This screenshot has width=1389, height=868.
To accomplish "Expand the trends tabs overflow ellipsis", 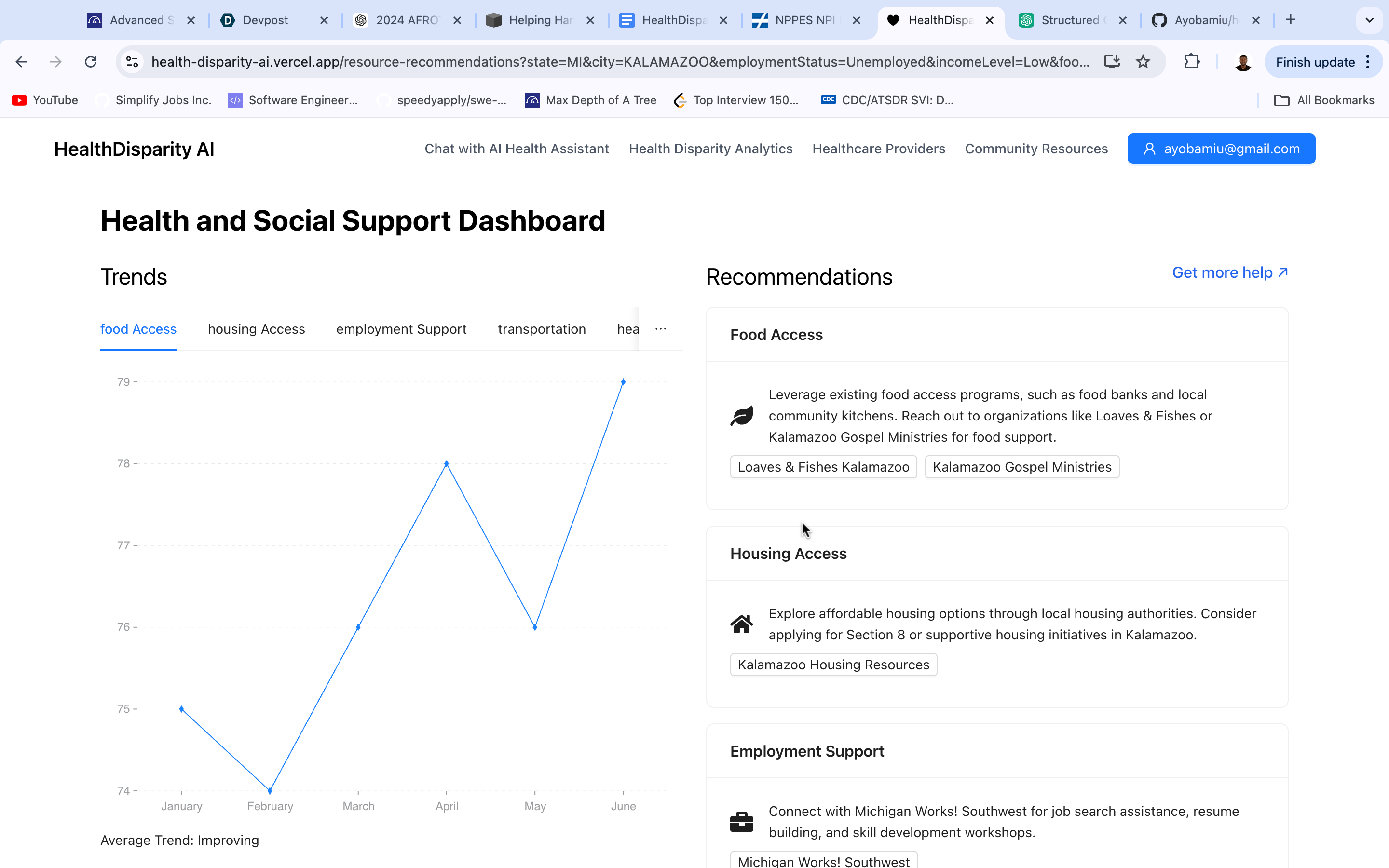I will tap(661, 329).
